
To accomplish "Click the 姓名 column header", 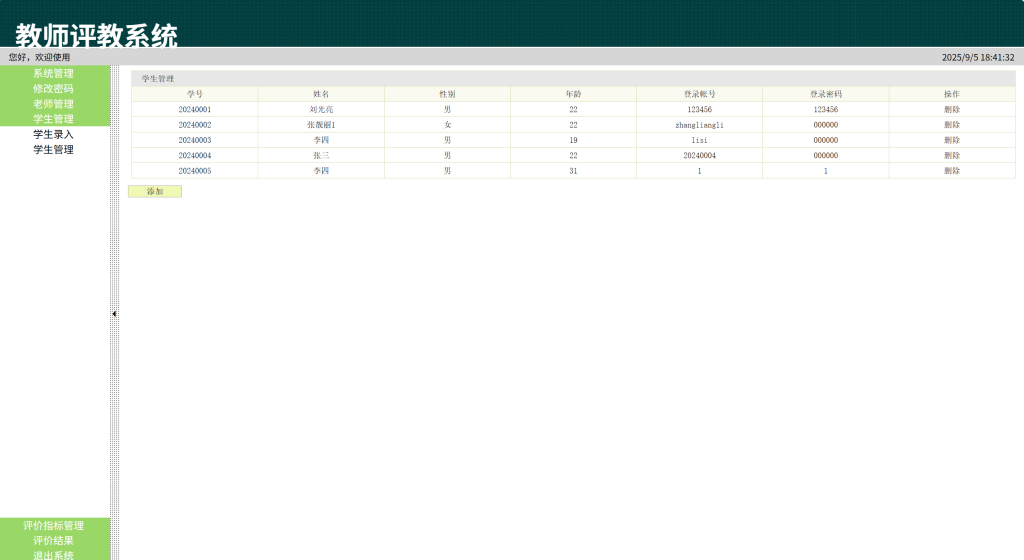I will tap(321, 94).
